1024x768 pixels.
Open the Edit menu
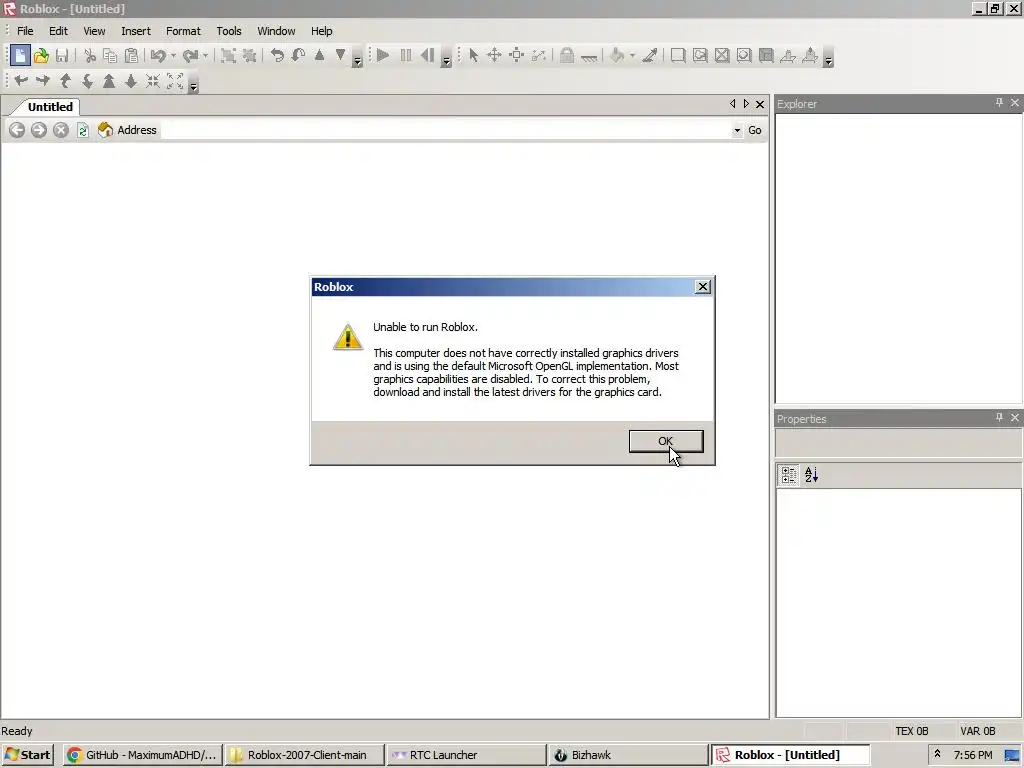(58, 31)
